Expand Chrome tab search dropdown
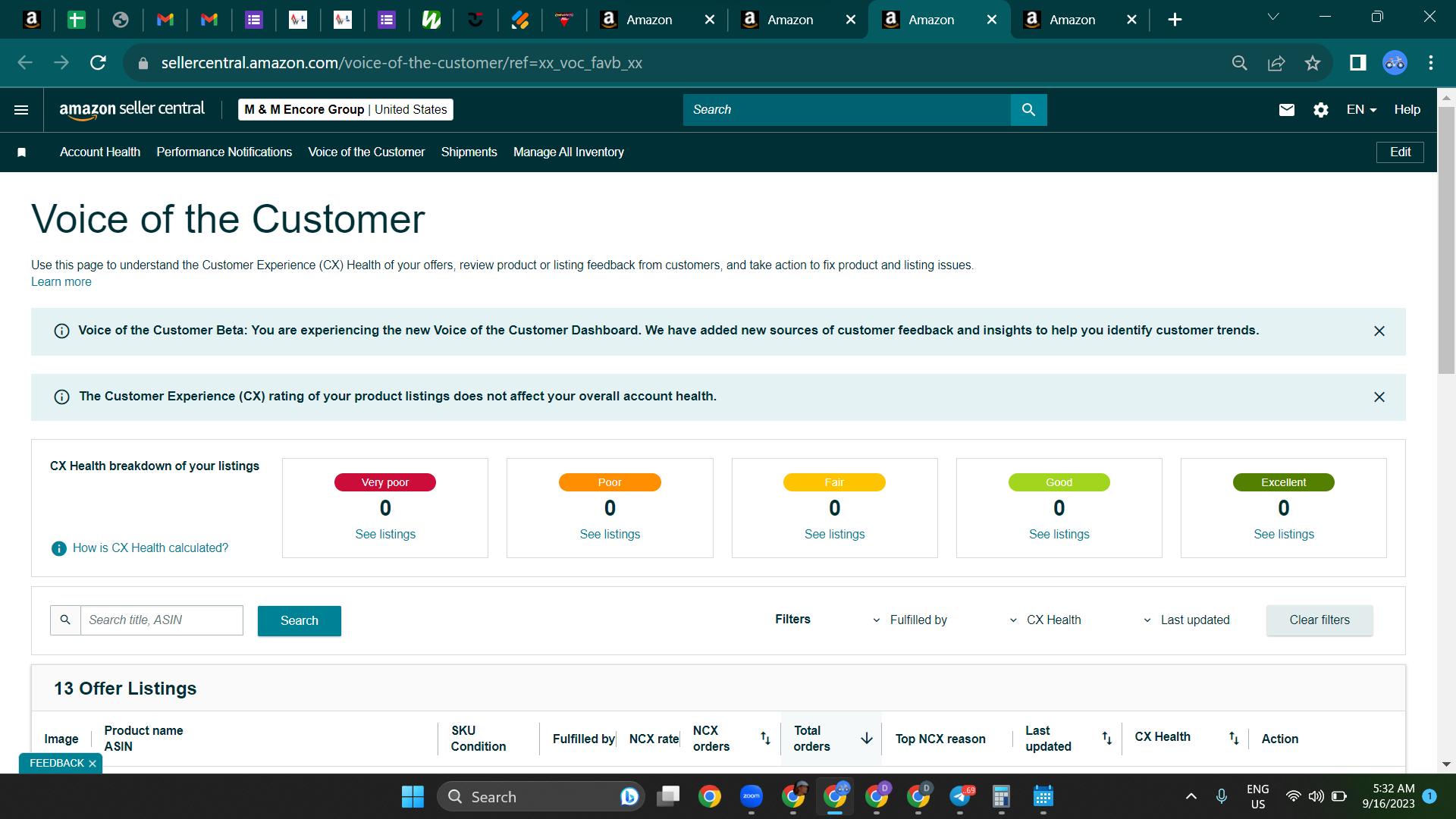Viewport: 1456px width, 819px height. 1273,17
